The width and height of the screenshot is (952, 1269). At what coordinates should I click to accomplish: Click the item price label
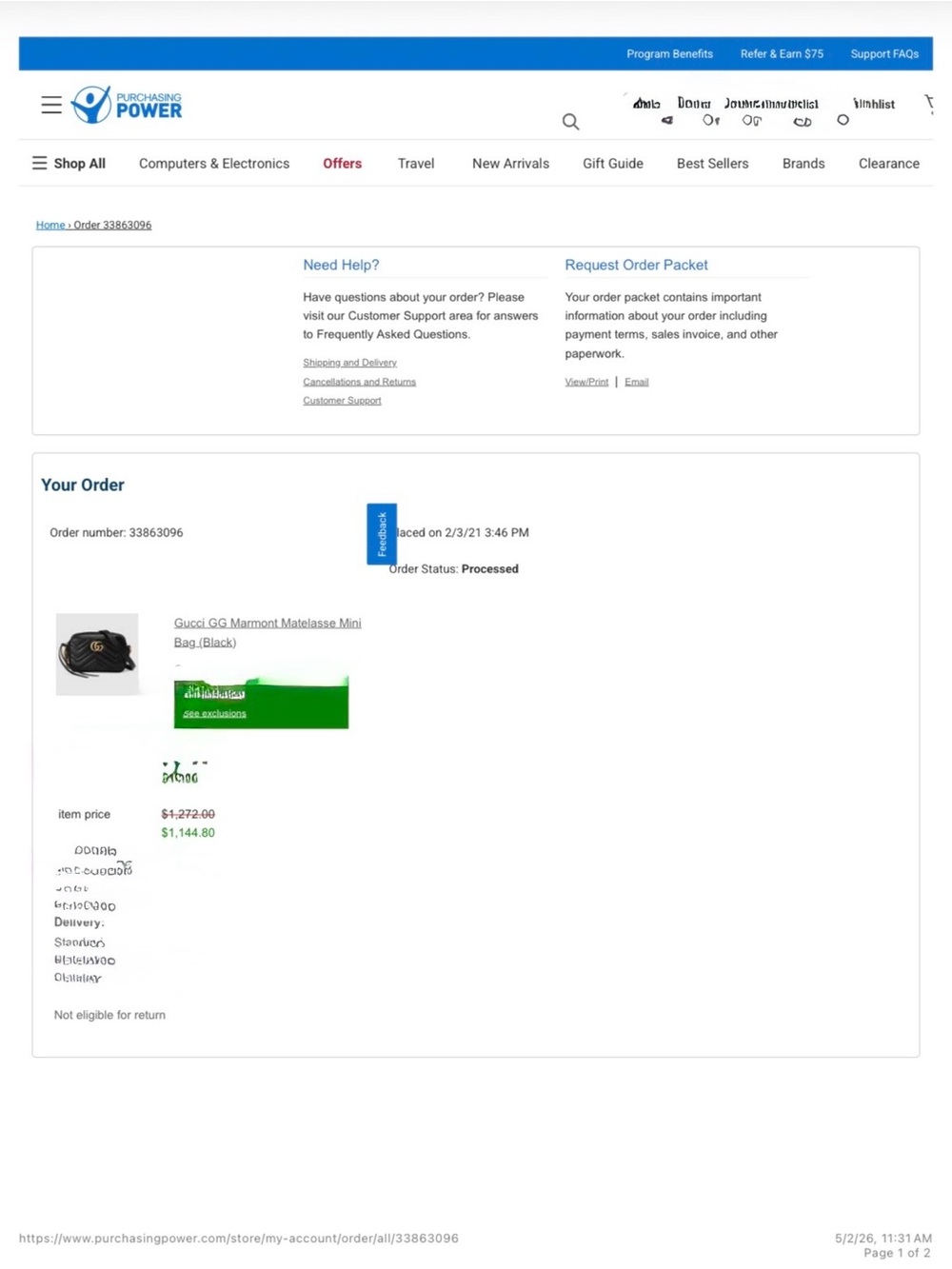pos(84,814)
